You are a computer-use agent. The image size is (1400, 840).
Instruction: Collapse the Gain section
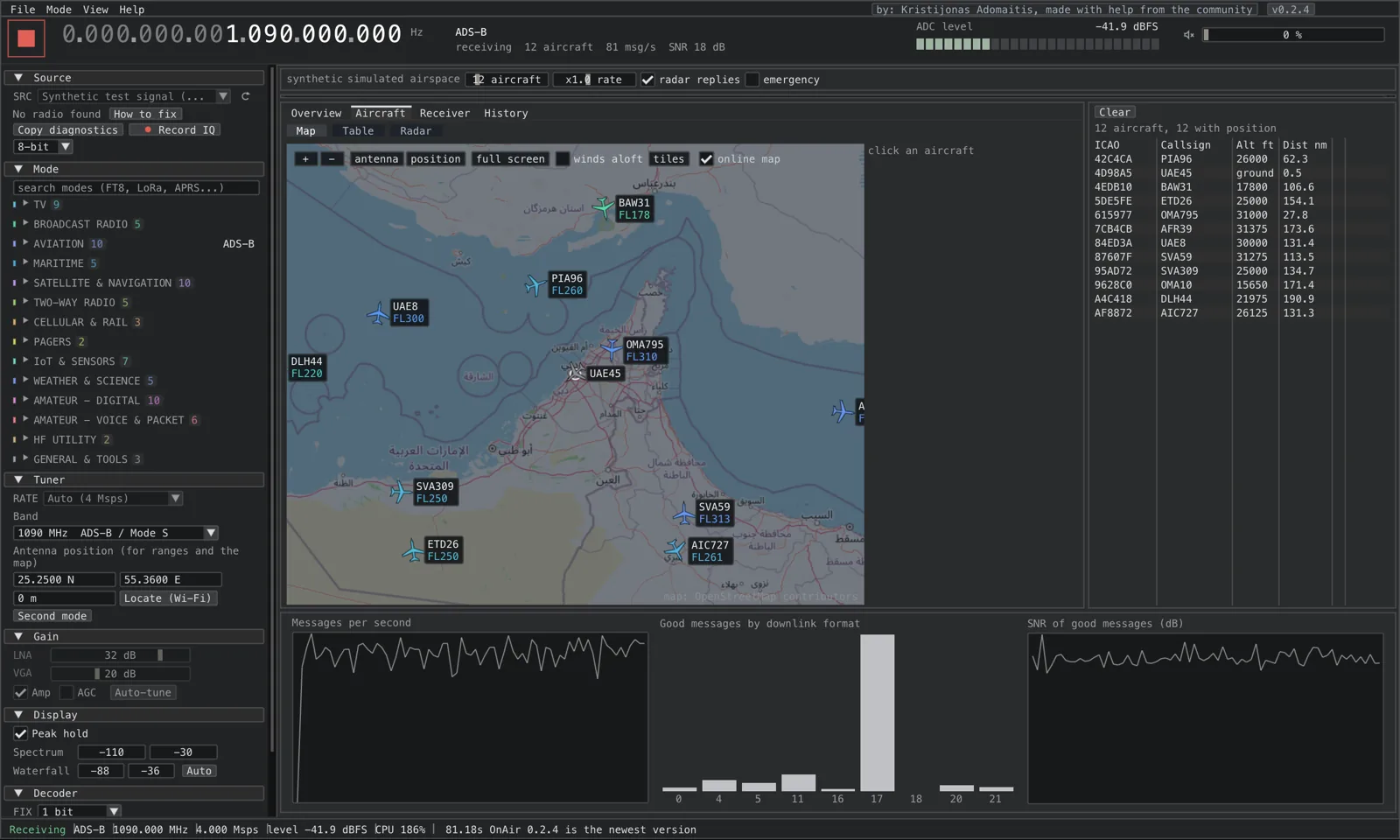[134, 636]
